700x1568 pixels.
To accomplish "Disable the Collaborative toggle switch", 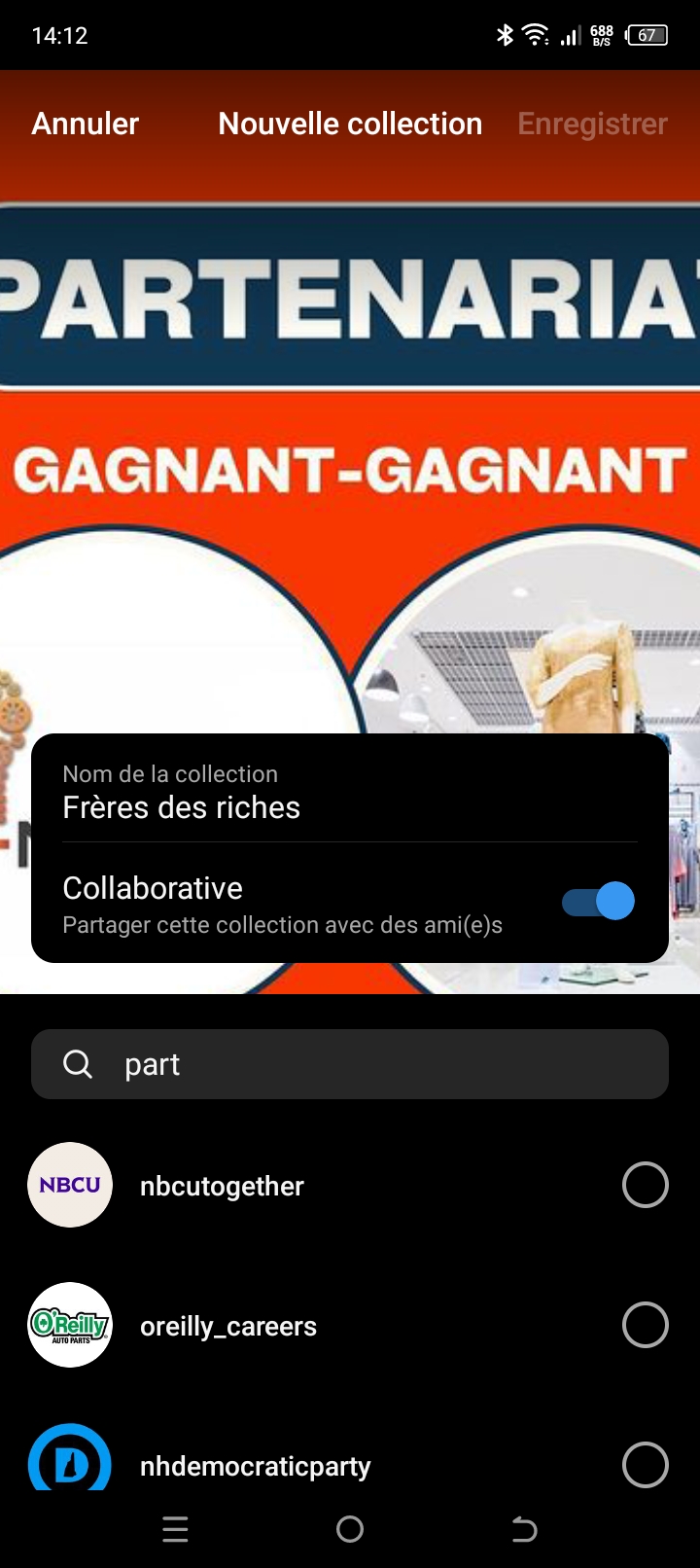I will click(x=598, y=902).
